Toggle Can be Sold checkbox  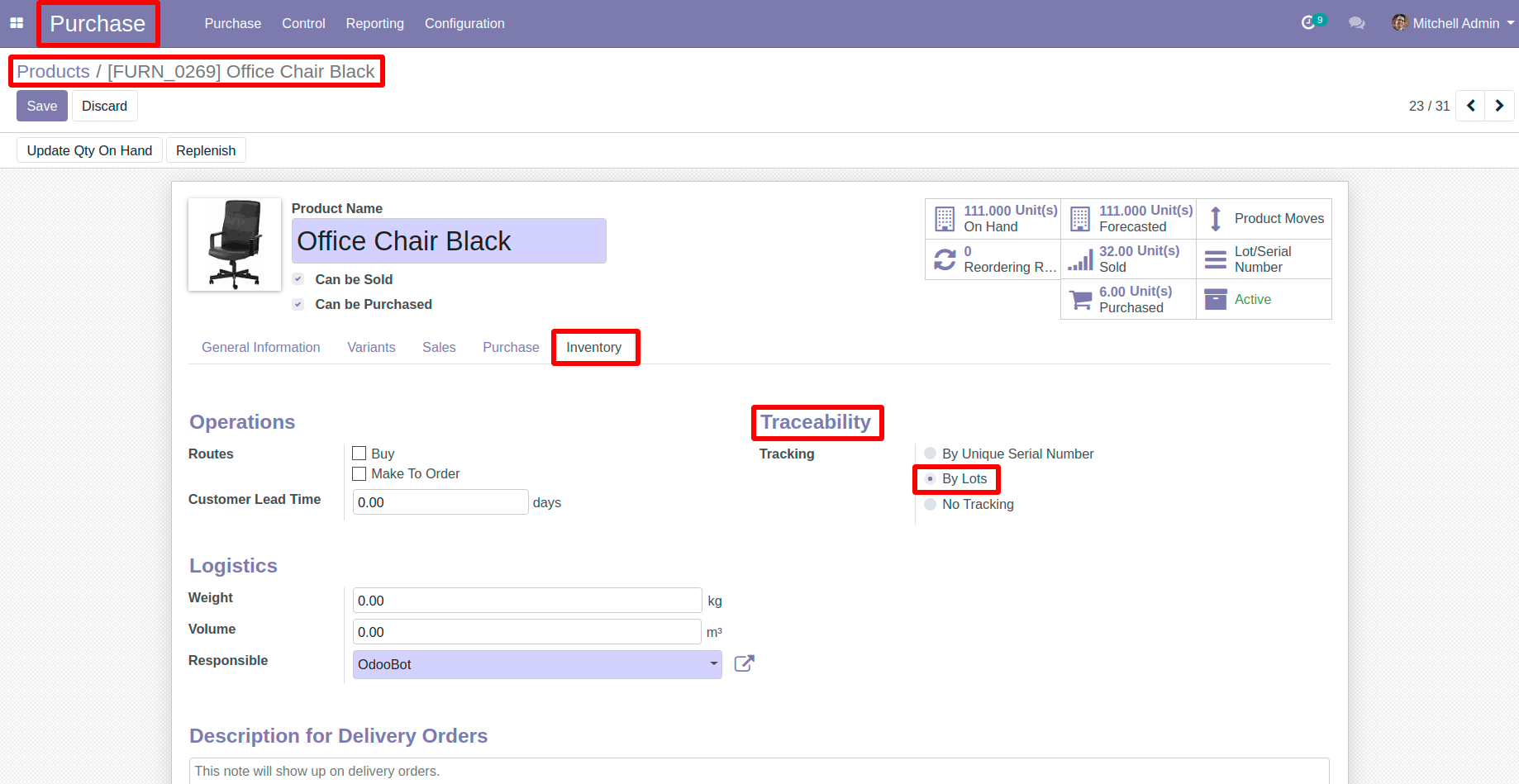pyautogui.click(x=298, y=279)
